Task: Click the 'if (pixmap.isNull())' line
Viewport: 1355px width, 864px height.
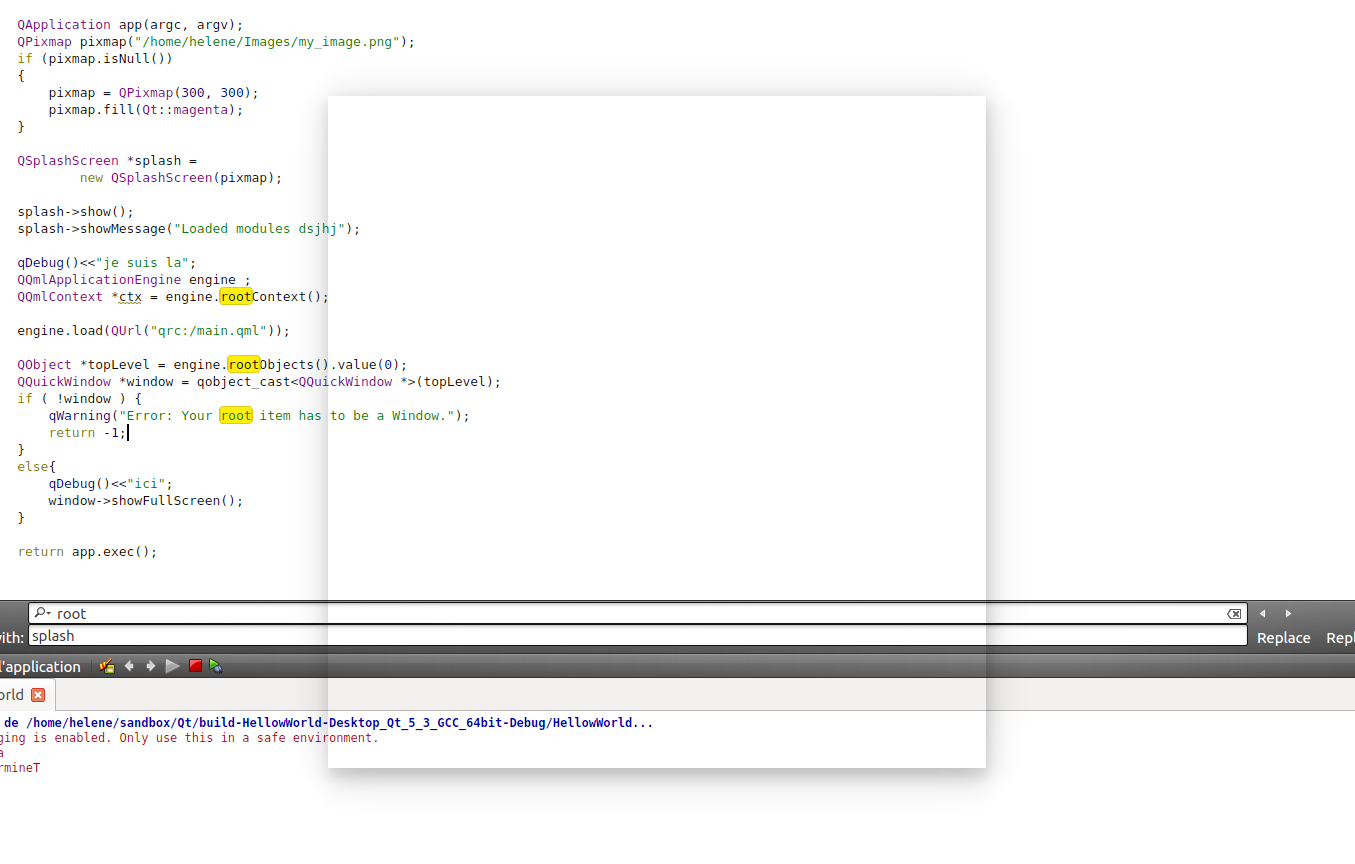Action: pos(95,58)
